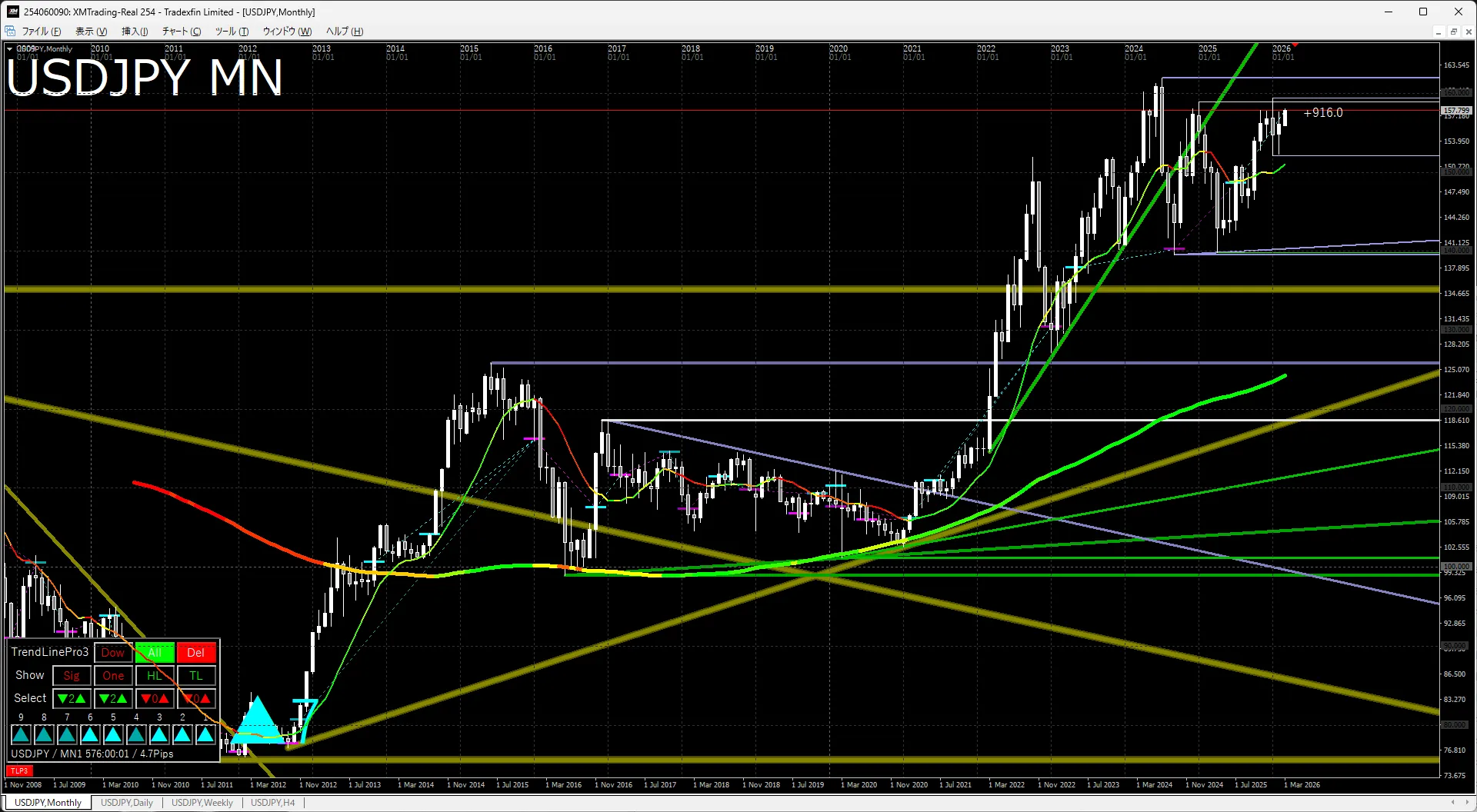Click the second green 2 selector in Select row
1477x812 pixels.
click(113, 699)
